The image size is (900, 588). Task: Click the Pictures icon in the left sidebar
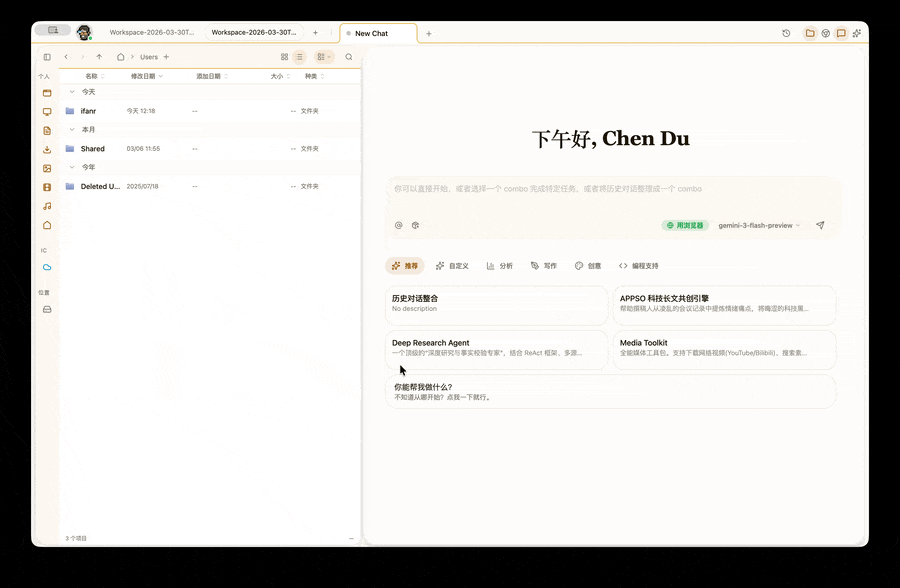click(x=46, y=168)
